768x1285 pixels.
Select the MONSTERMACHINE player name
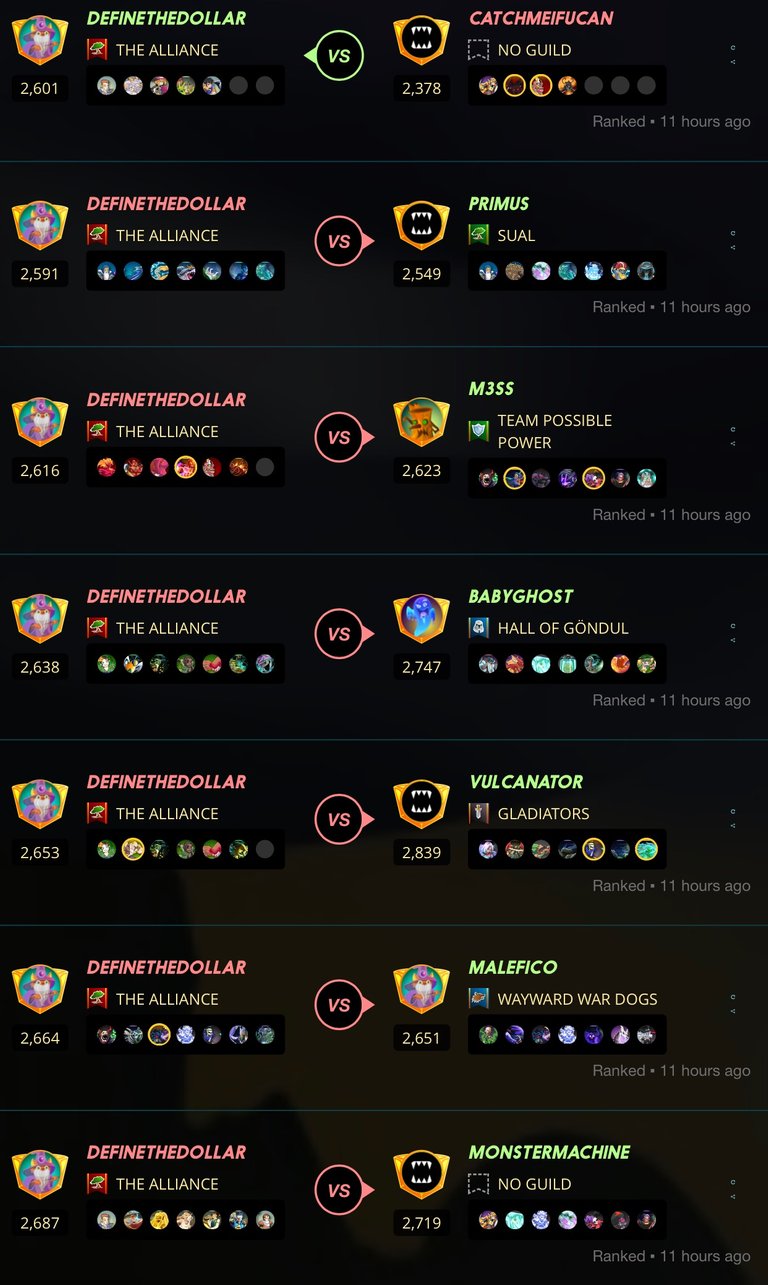(550, 1152)
